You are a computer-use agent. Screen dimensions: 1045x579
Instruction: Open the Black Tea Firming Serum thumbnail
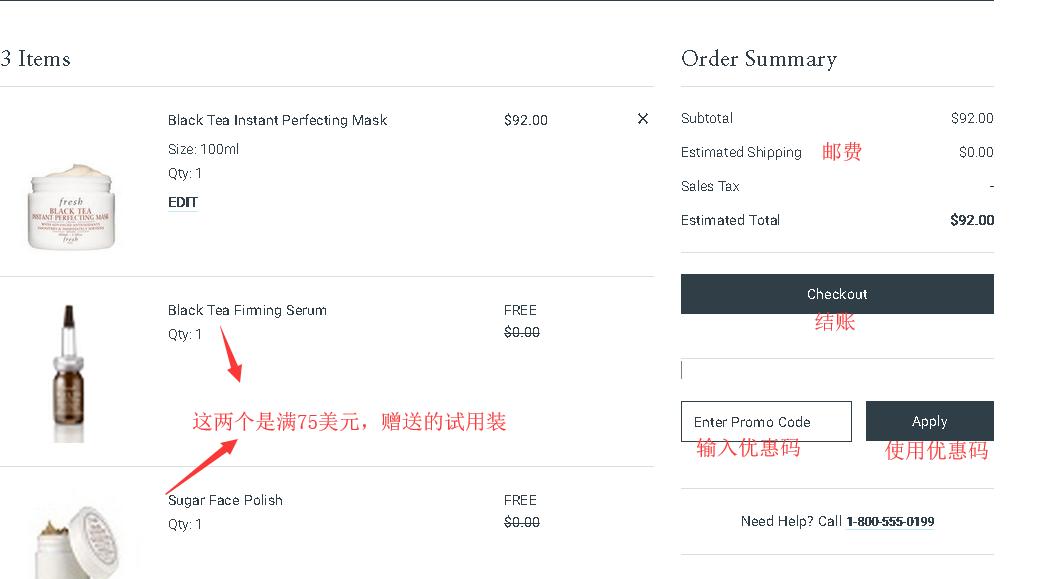pyautogui.click(x=68, y=372)
